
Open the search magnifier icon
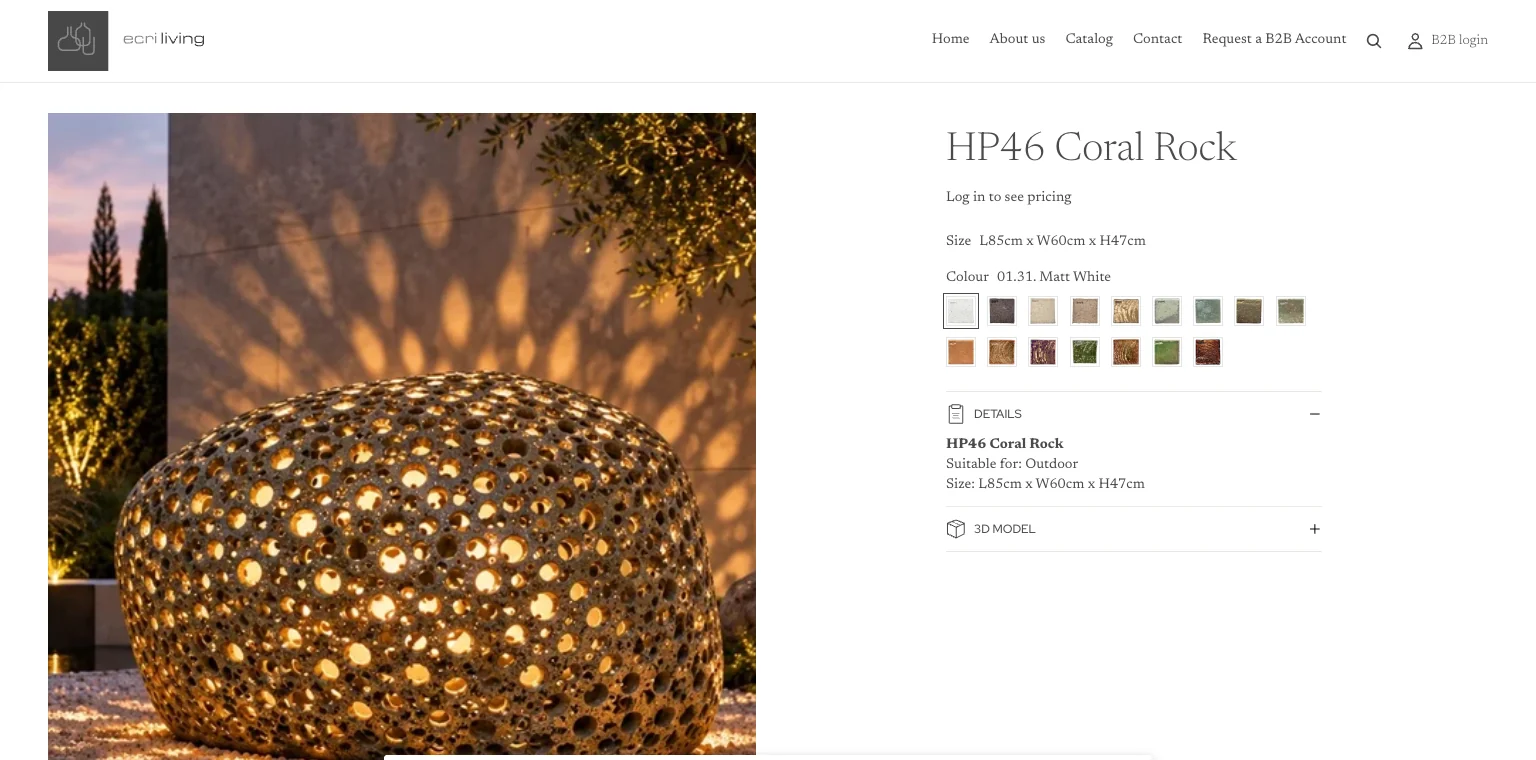pyautogui.click(x=1374, y=41)
